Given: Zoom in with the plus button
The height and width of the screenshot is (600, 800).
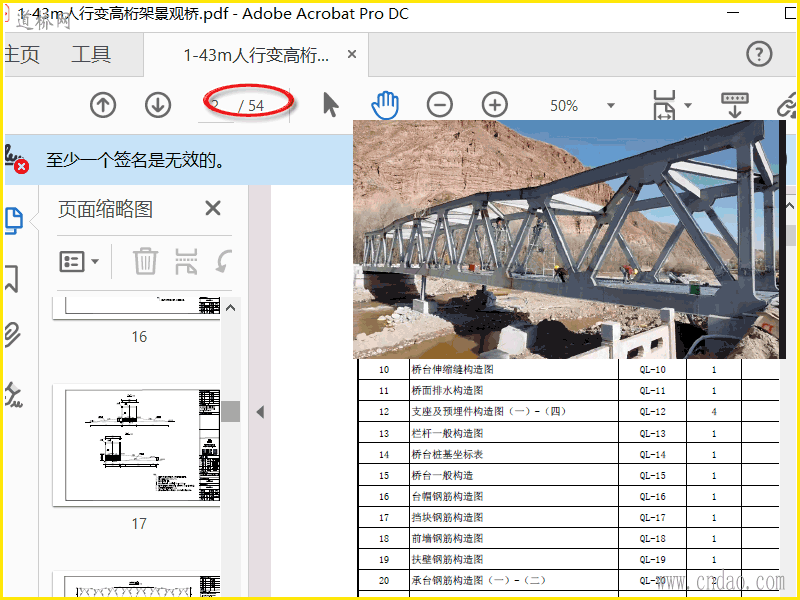Looking at the screenshot, I should coord(495,105).
